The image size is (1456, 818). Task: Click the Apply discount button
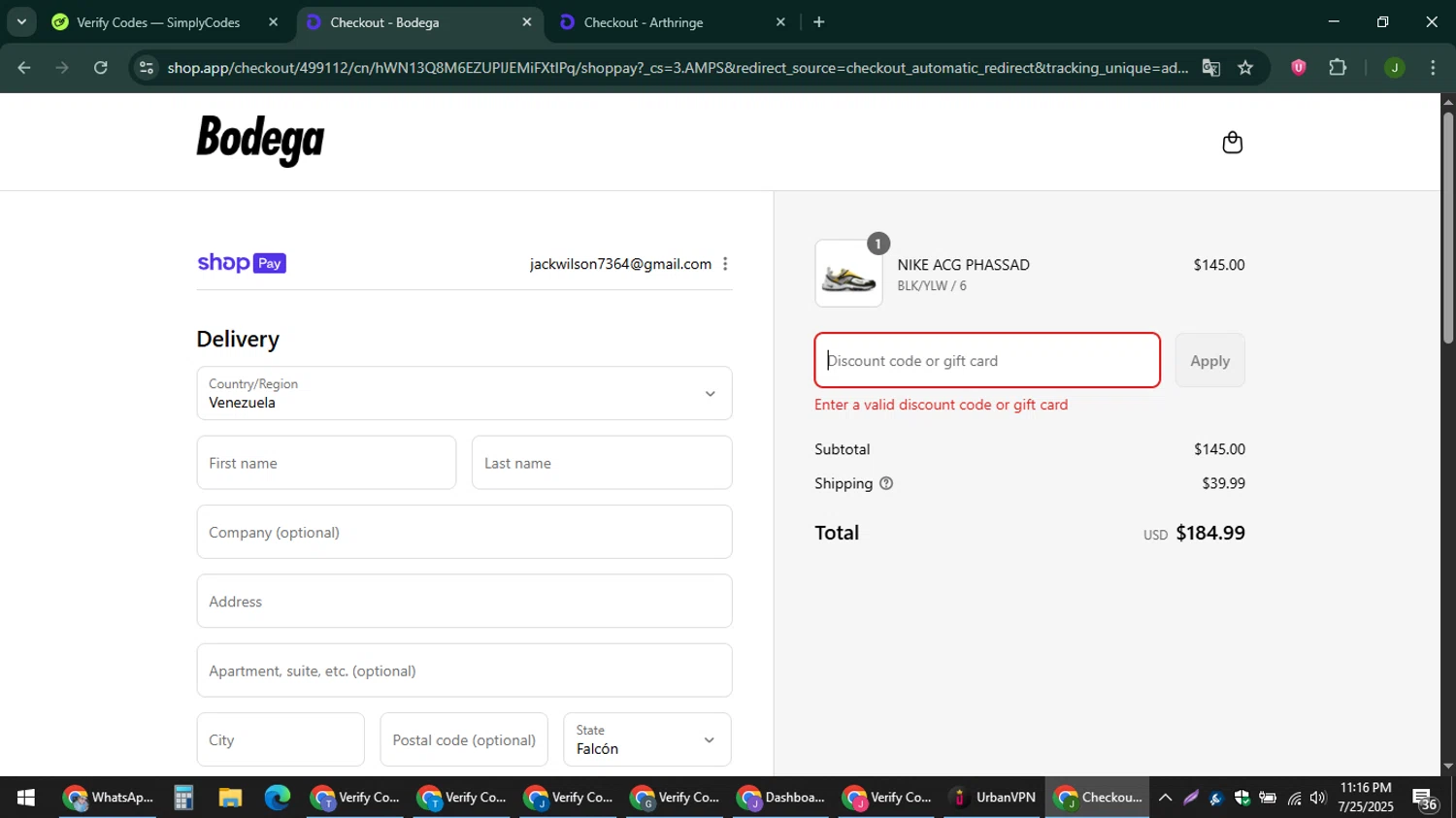click(x=1209, y=360)
